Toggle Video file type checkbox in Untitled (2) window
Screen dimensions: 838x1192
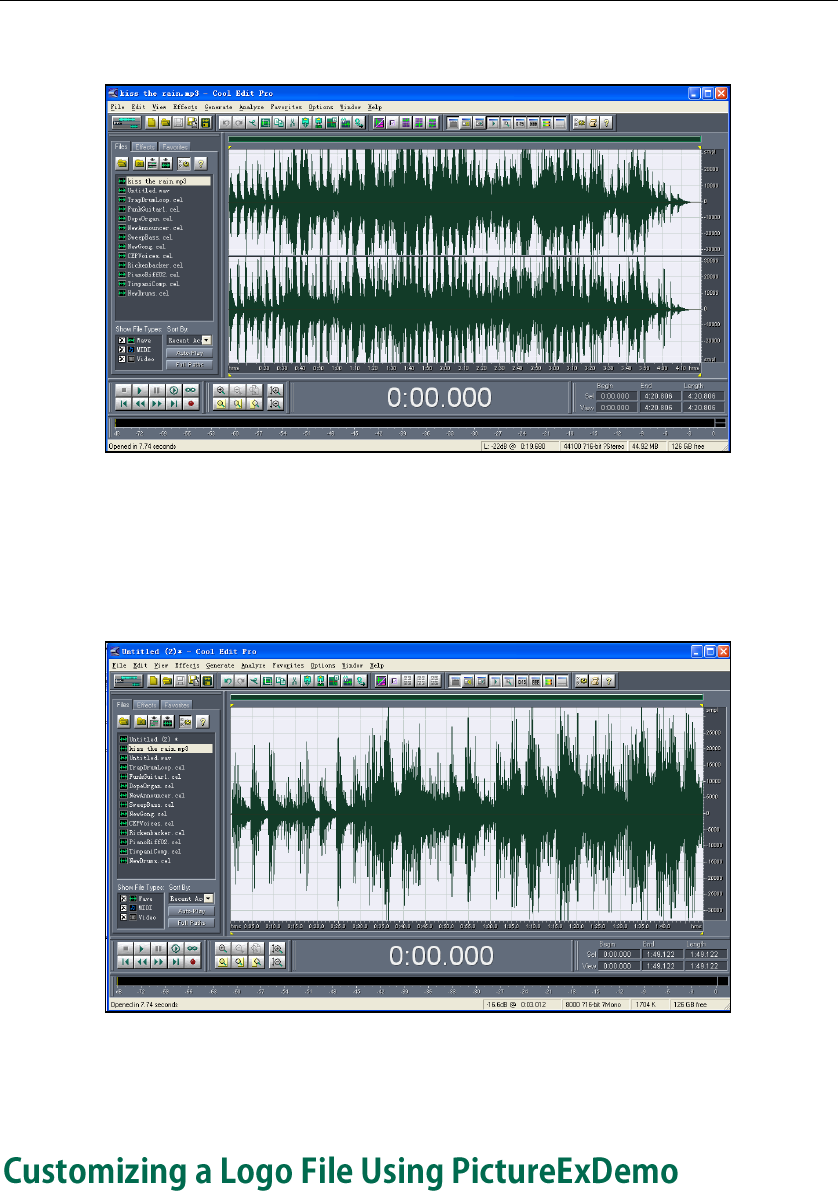click(x=123, y=917)
